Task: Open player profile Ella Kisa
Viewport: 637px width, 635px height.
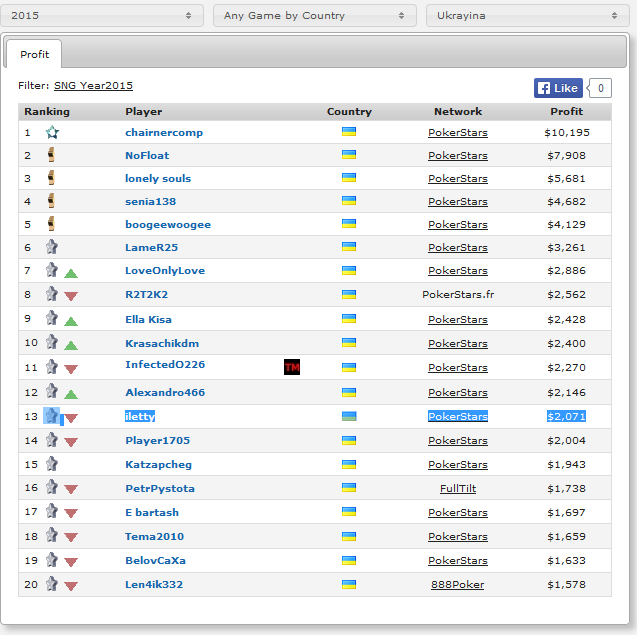Action: point(148,319)
